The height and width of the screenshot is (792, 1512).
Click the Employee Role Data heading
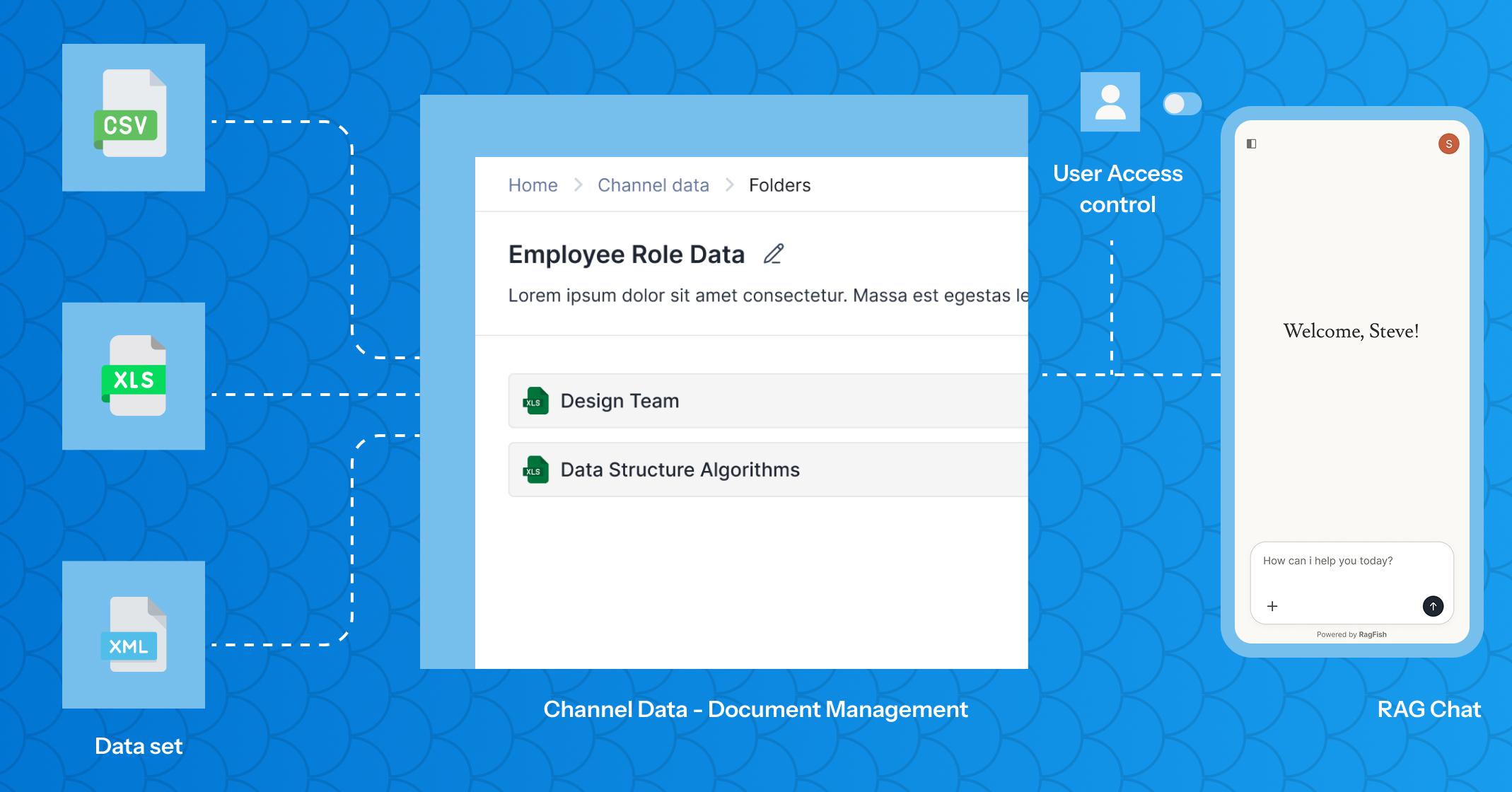click(627, 255)
